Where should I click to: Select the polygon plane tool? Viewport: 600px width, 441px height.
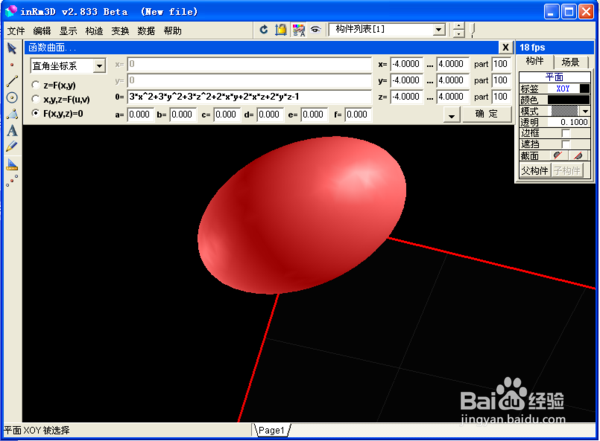pyautogui.click(x=12, y=114)
